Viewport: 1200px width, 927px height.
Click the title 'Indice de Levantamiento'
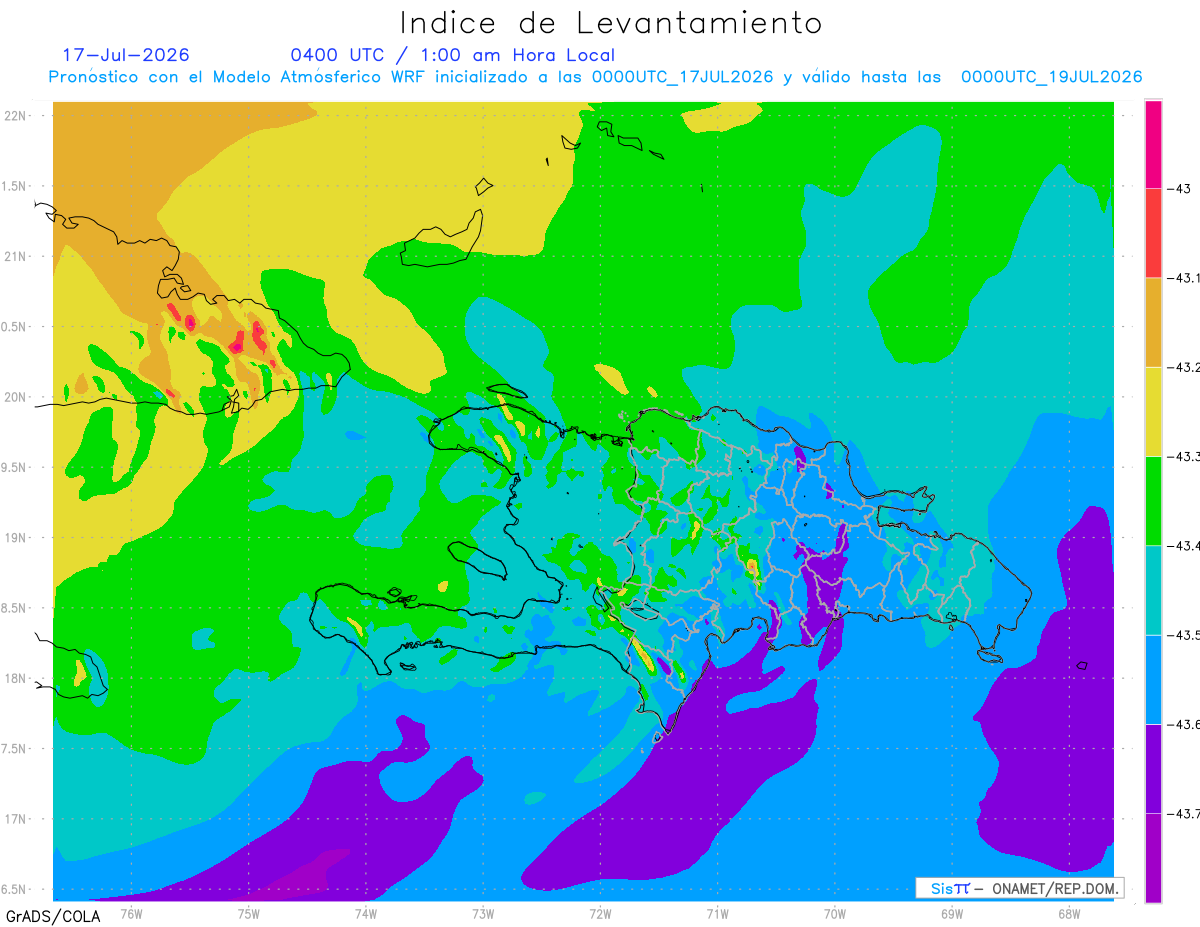coord(610,22)
